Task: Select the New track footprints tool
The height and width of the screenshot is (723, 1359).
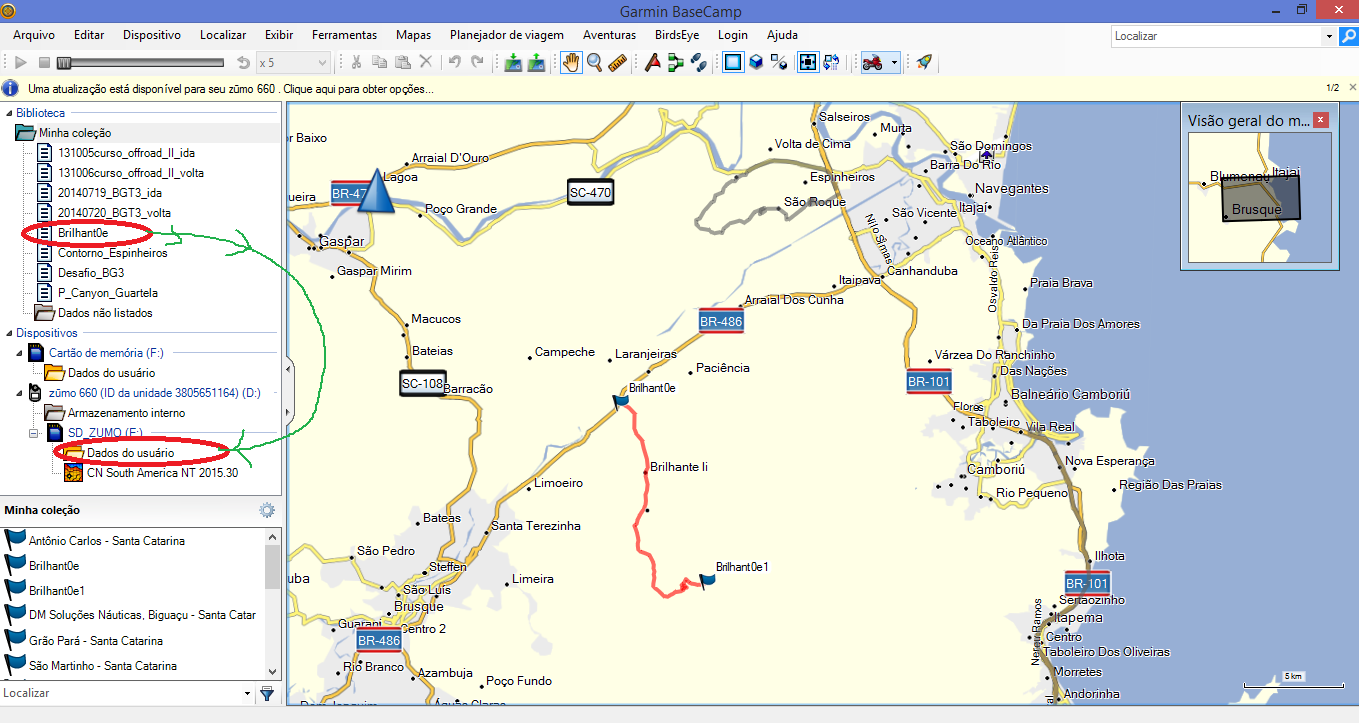Action: point(698,62)
